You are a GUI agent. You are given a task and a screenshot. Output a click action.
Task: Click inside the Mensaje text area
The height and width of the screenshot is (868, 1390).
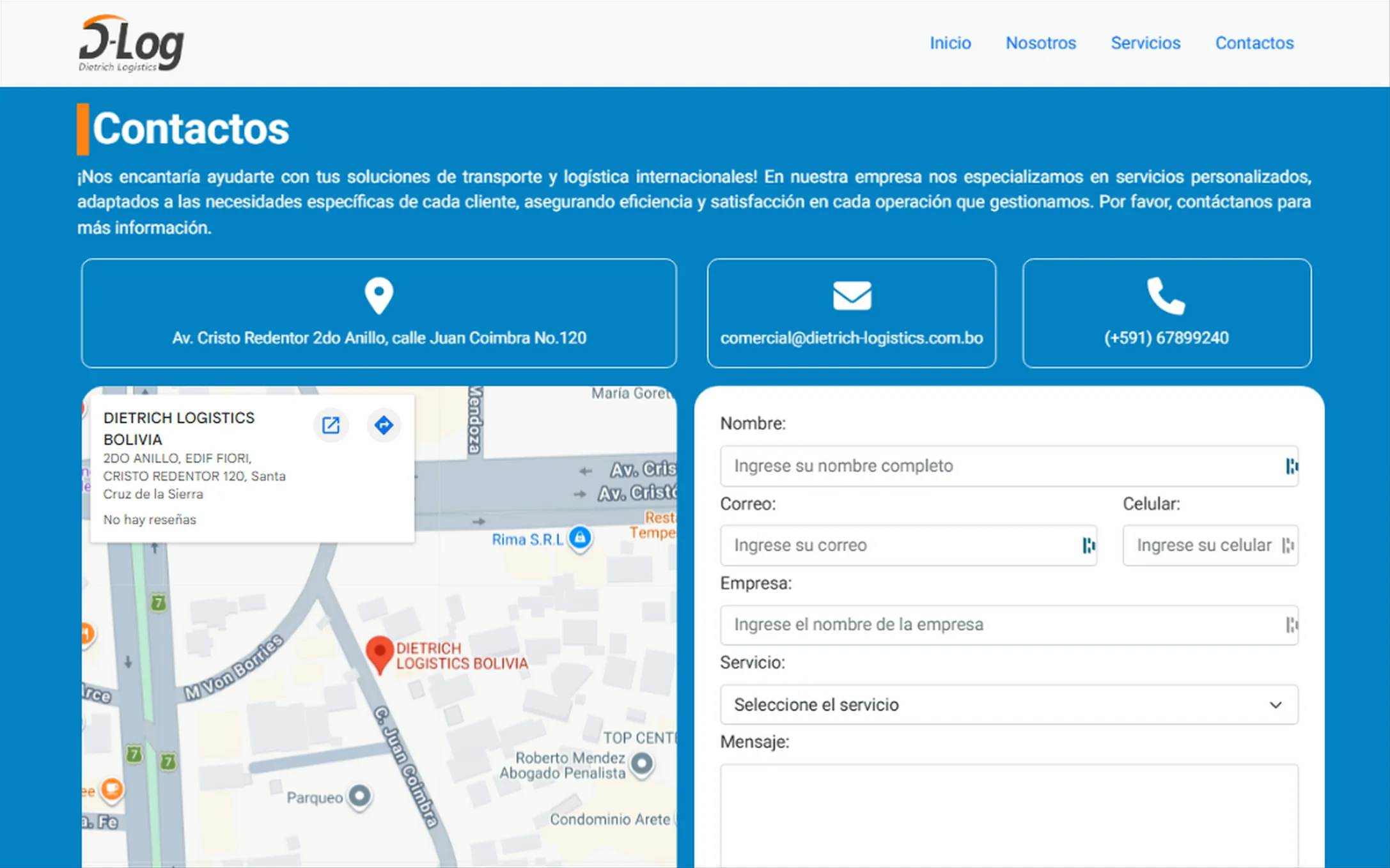(1009, 816)
